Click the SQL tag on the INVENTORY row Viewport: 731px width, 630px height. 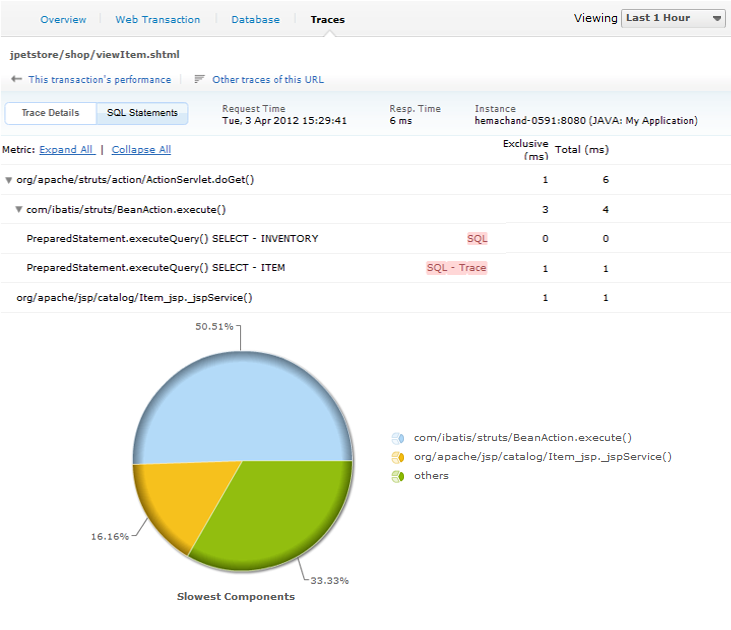pos(477,239)
